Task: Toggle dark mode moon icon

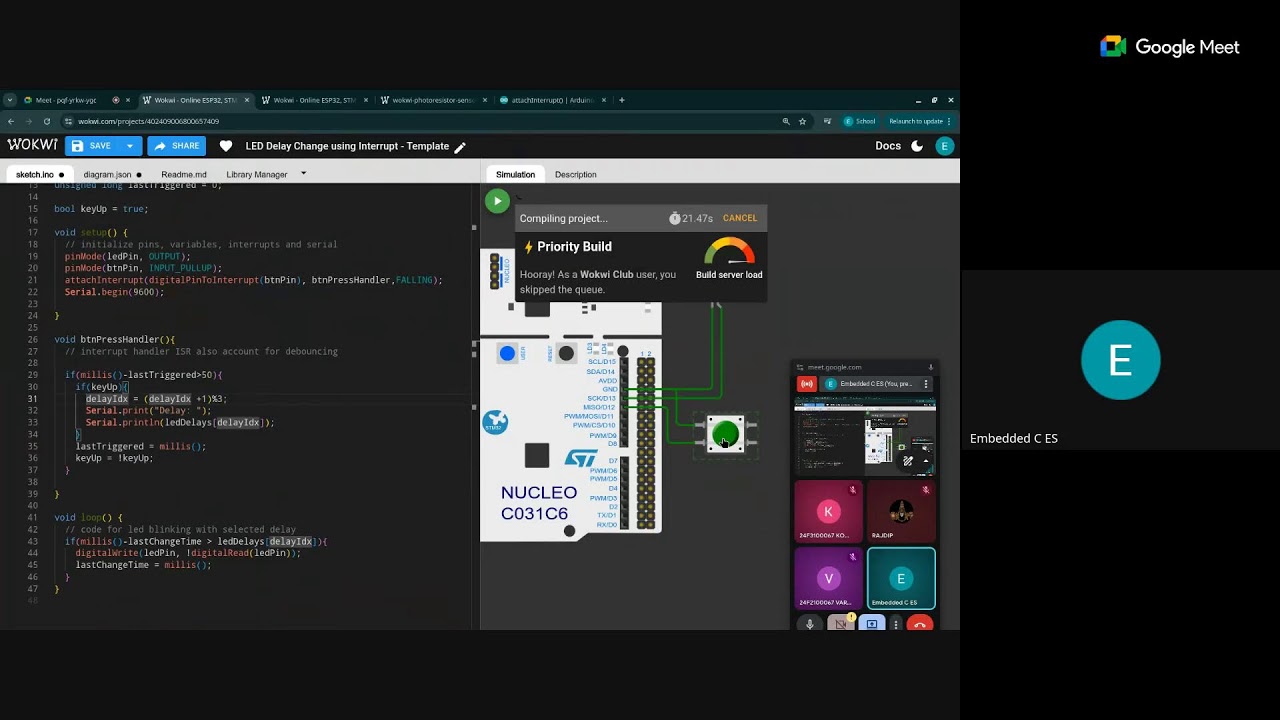Action: click(917, 146)
